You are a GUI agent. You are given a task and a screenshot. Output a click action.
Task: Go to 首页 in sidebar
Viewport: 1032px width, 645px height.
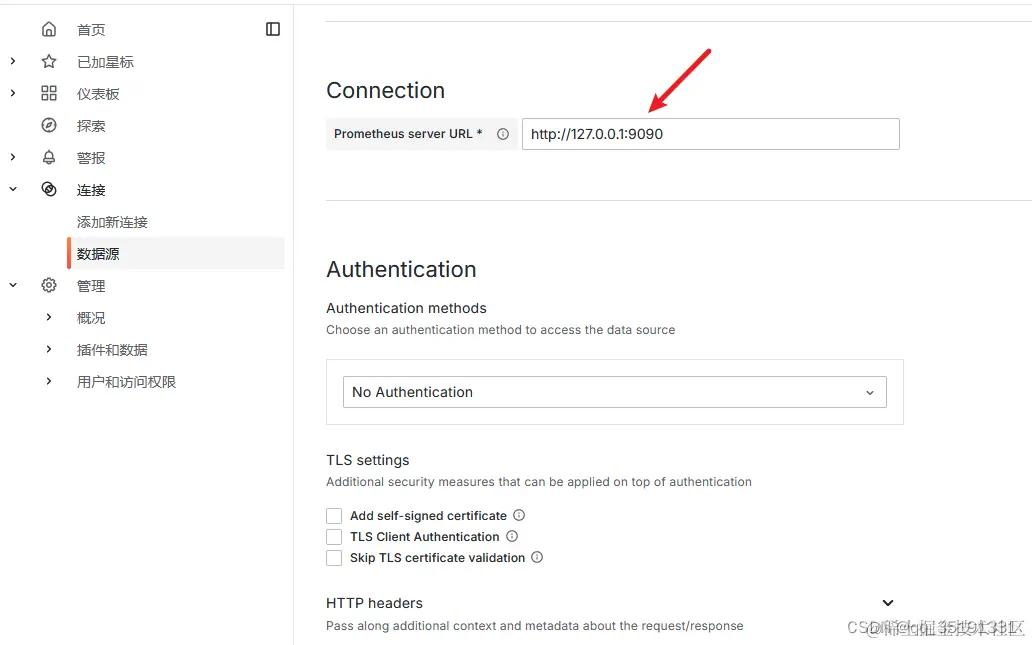click(91, 30)
